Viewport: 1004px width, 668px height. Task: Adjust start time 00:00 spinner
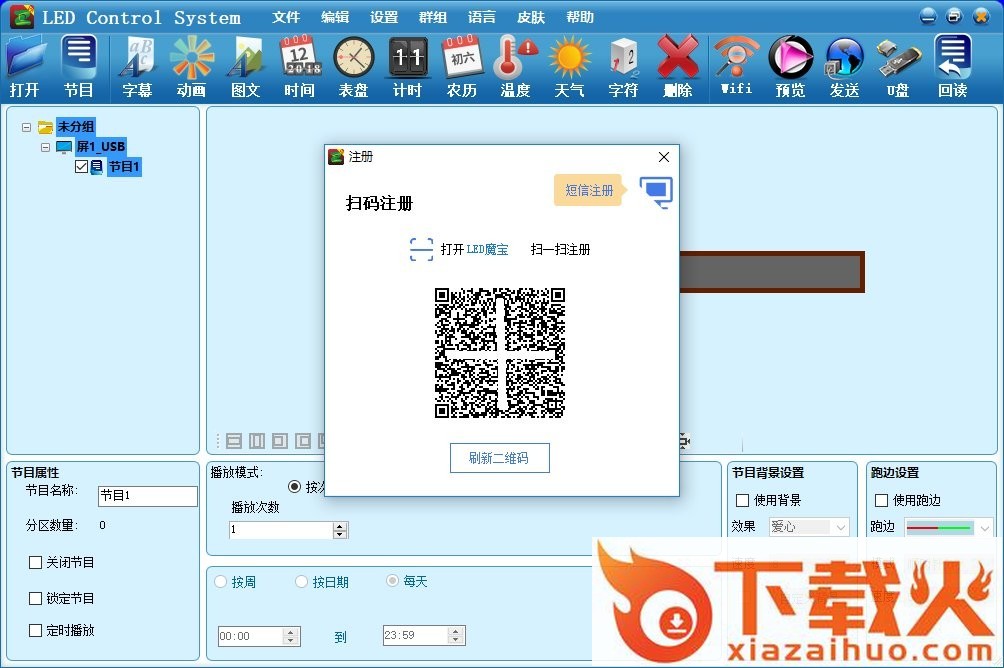[291, 636]
